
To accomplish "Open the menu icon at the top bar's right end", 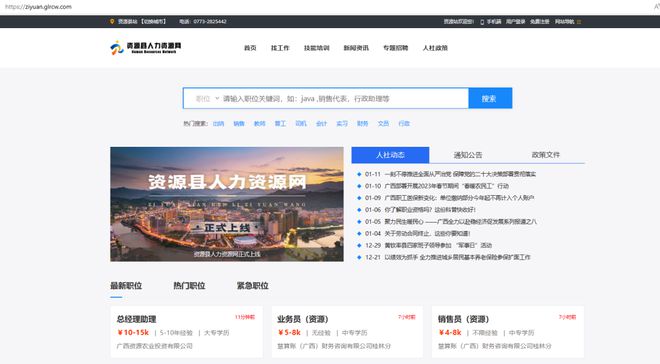I will pyautogui.click(x=579, y=22).
